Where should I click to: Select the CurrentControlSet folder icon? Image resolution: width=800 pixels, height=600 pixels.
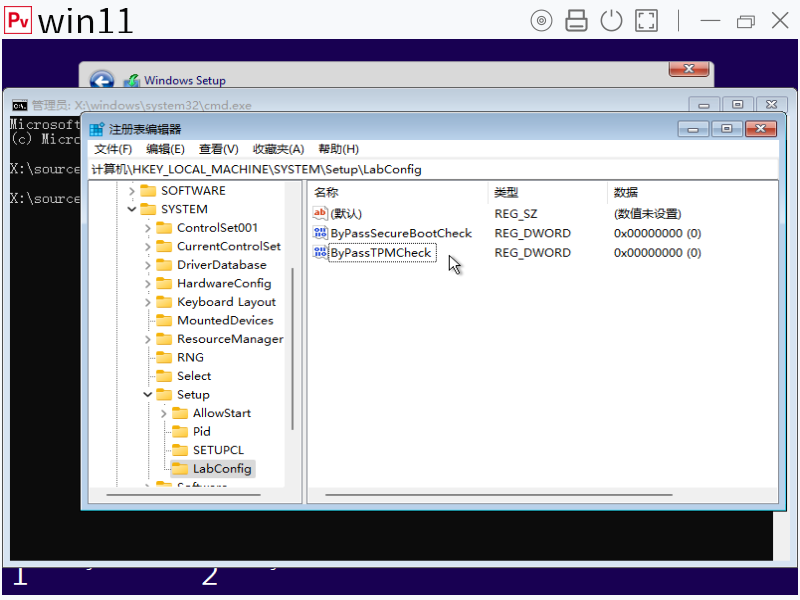(x=164, y=246)
